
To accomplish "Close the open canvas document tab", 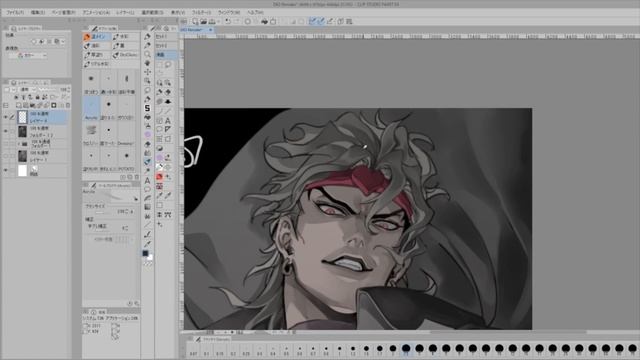I will point(211,30).
